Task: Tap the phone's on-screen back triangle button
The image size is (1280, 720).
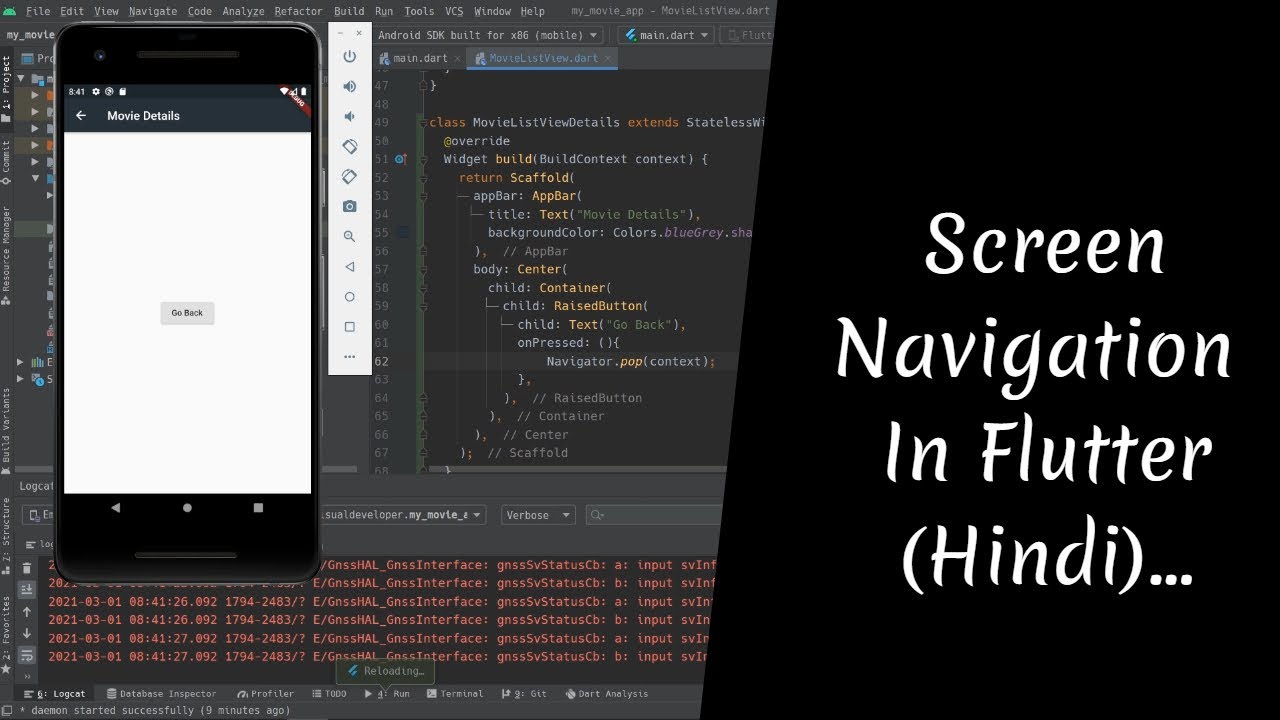Action: click(116, 508)
